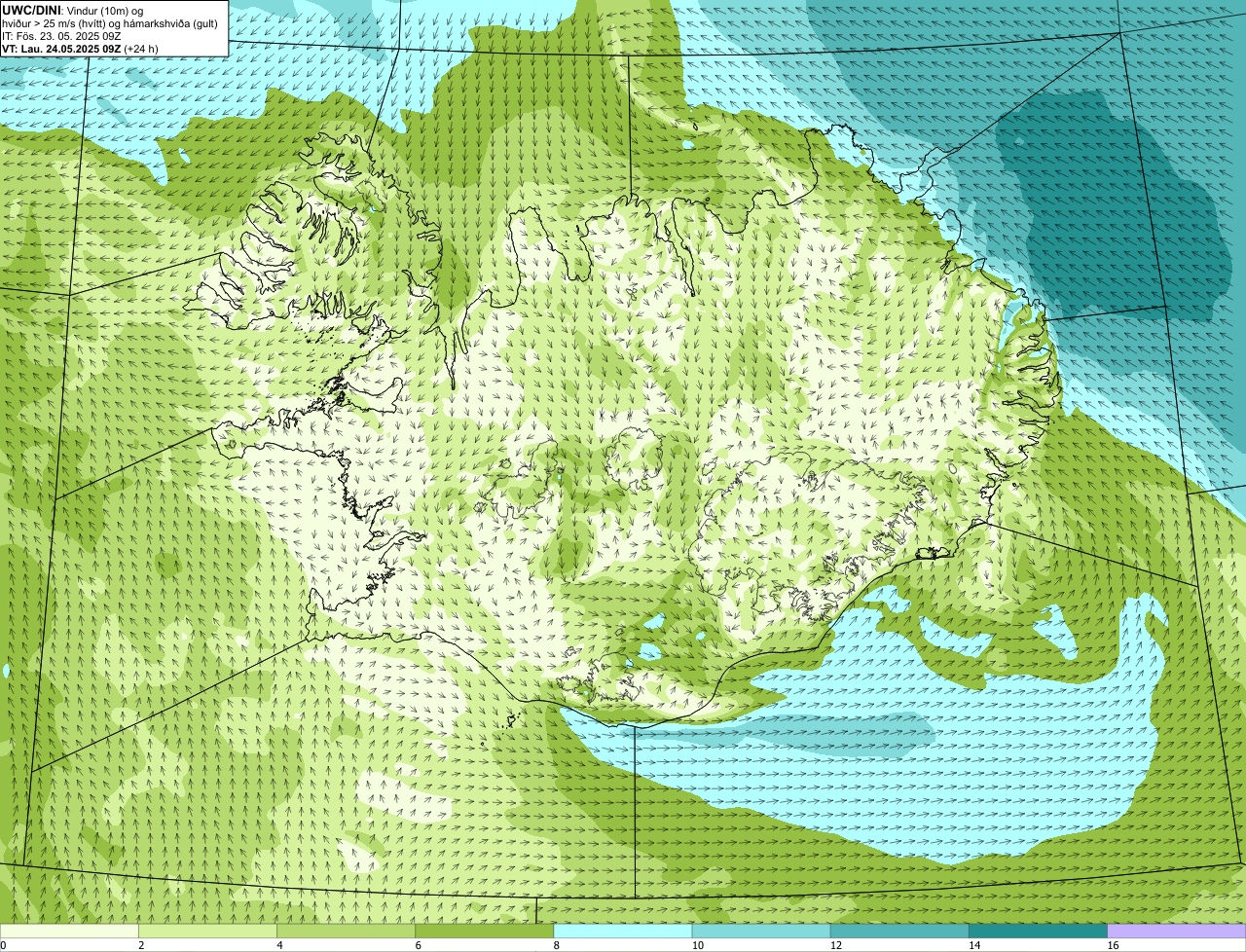Click the 'hviður > 25 m/s (hvítt)' description line
Image resolution: width=1246 pixels, height=952 pixels.
pyautogui.click(x=110, y=22)
